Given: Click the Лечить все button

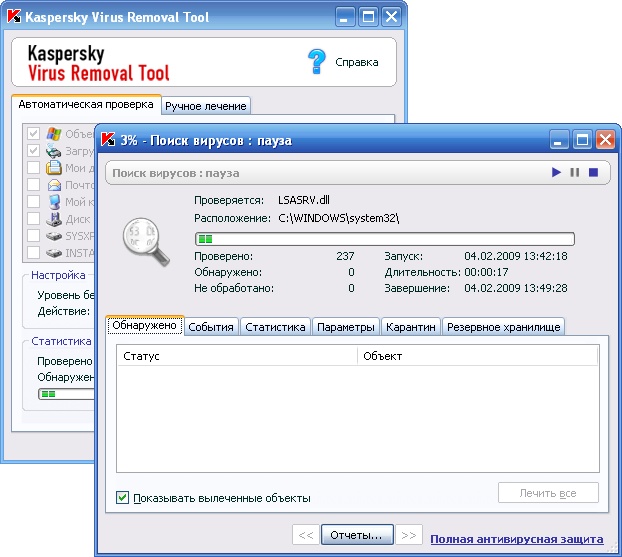Looking at the screenshot, I should click(x=548, y=493).
